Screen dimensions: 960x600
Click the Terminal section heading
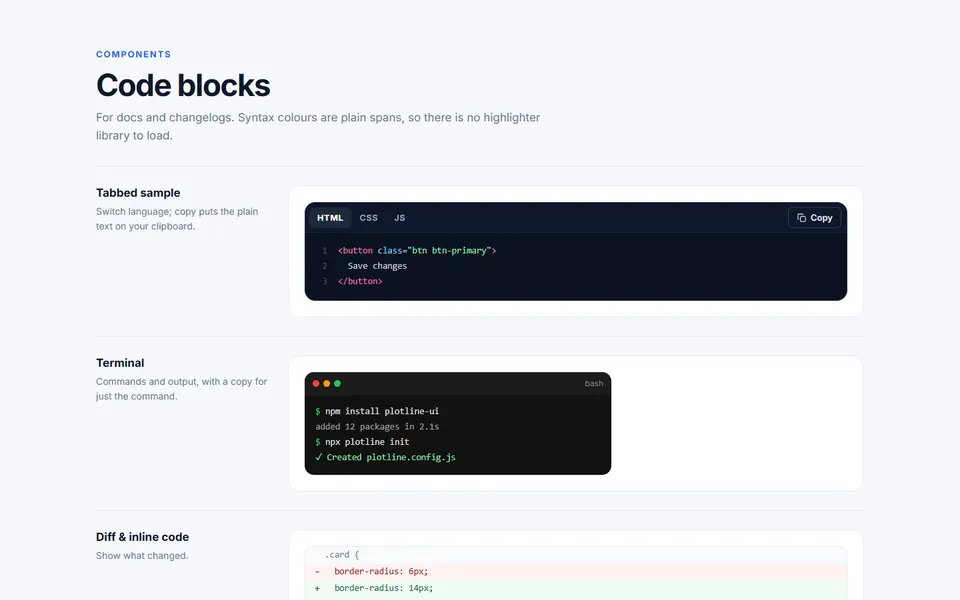(x=120, y=363)
